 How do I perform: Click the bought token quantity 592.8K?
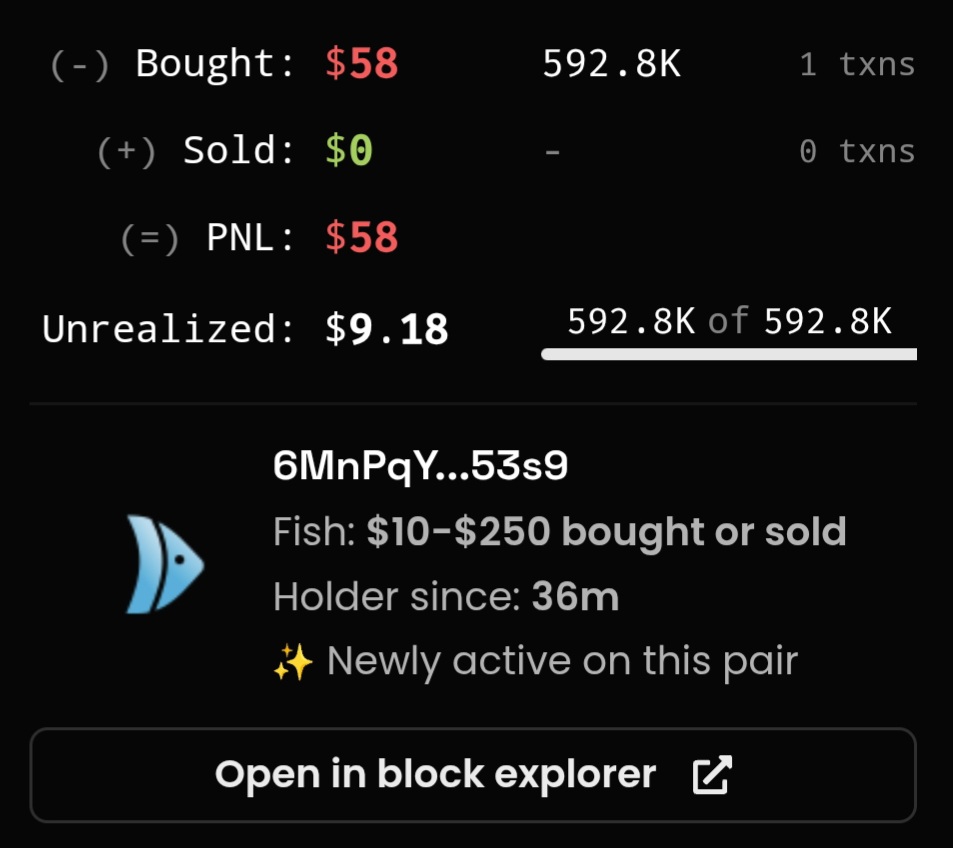click(611, 65)
